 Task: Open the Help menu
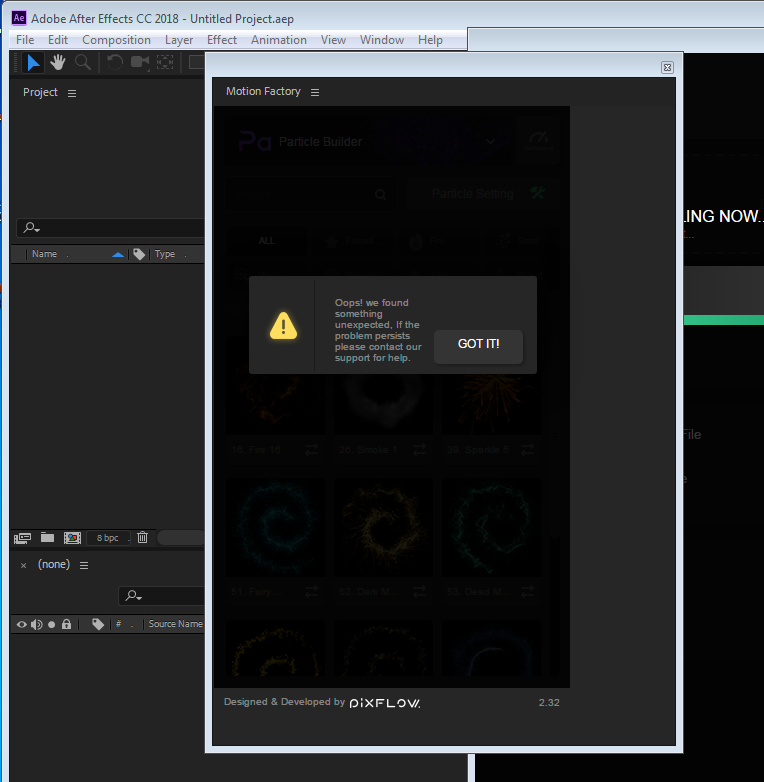[x=430, y=40]
